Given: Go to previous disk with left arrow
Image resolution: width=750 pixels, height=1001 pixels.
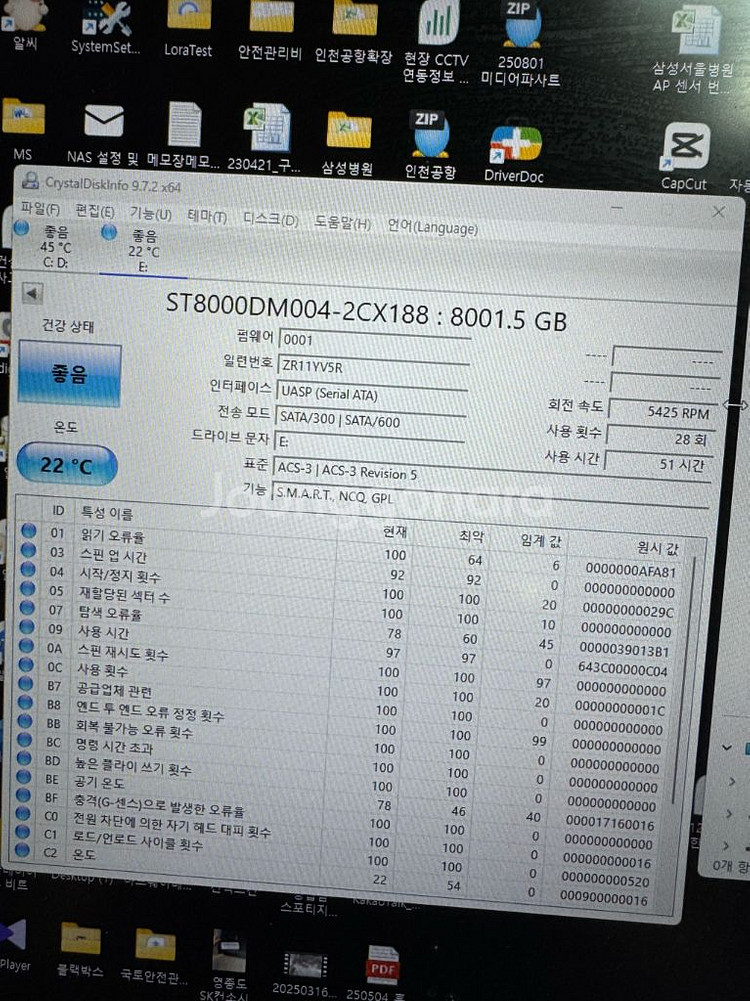Looking at the screenshot, I should tap(32, 294).
